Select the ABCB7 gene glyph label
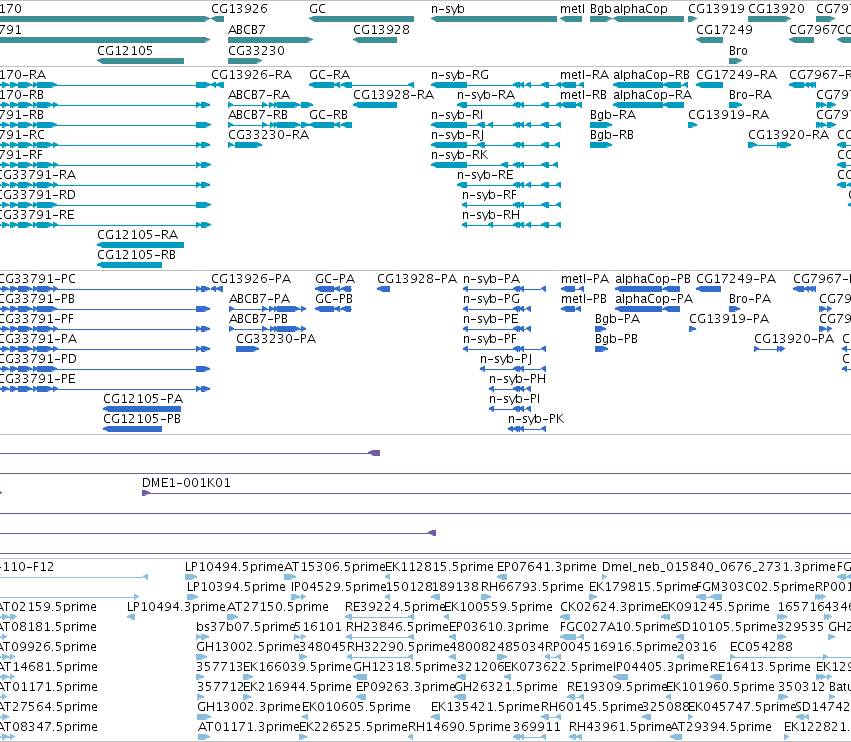 click(246, 30)
